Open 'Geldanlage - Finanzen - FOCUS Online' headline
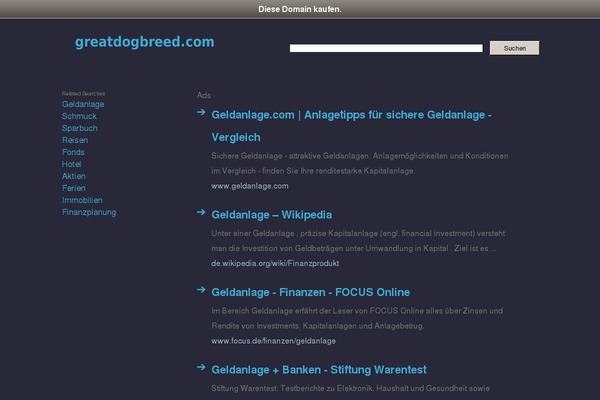 tap(310, 292)
